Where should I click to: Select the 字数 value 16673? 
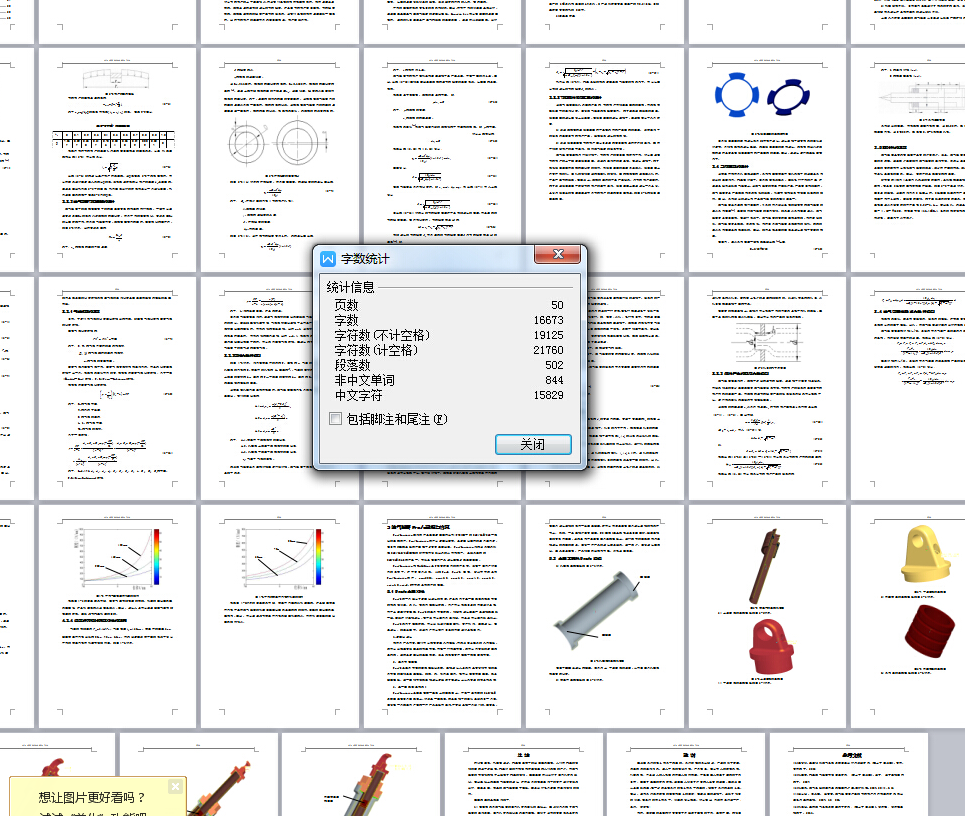[x=548, y=320]
